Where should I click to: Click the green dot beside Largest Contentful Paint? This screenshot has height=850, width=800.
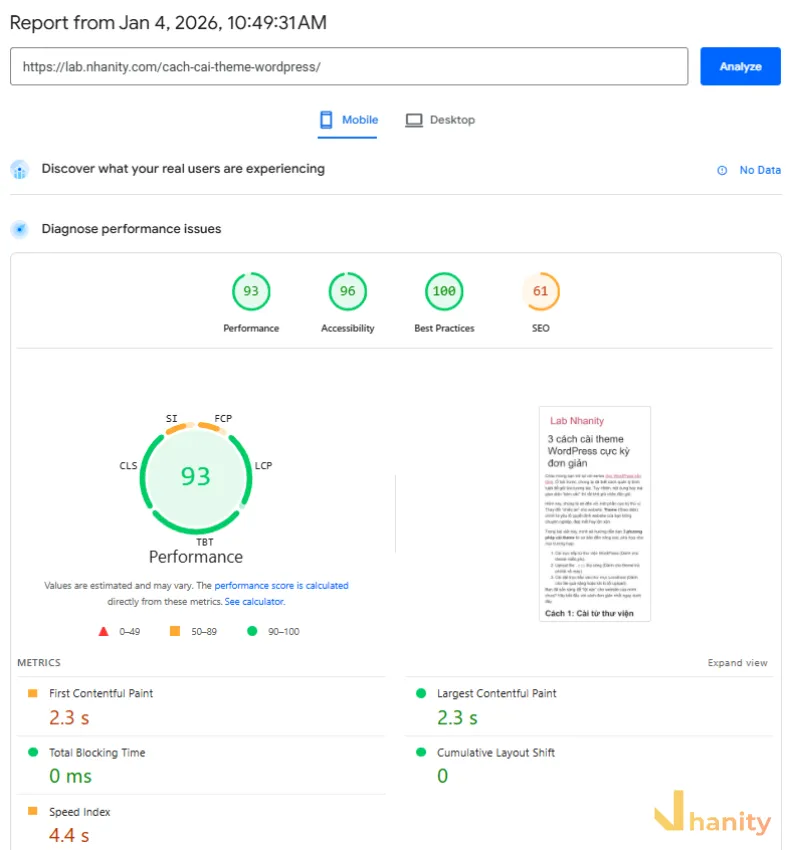coord(421,693)
